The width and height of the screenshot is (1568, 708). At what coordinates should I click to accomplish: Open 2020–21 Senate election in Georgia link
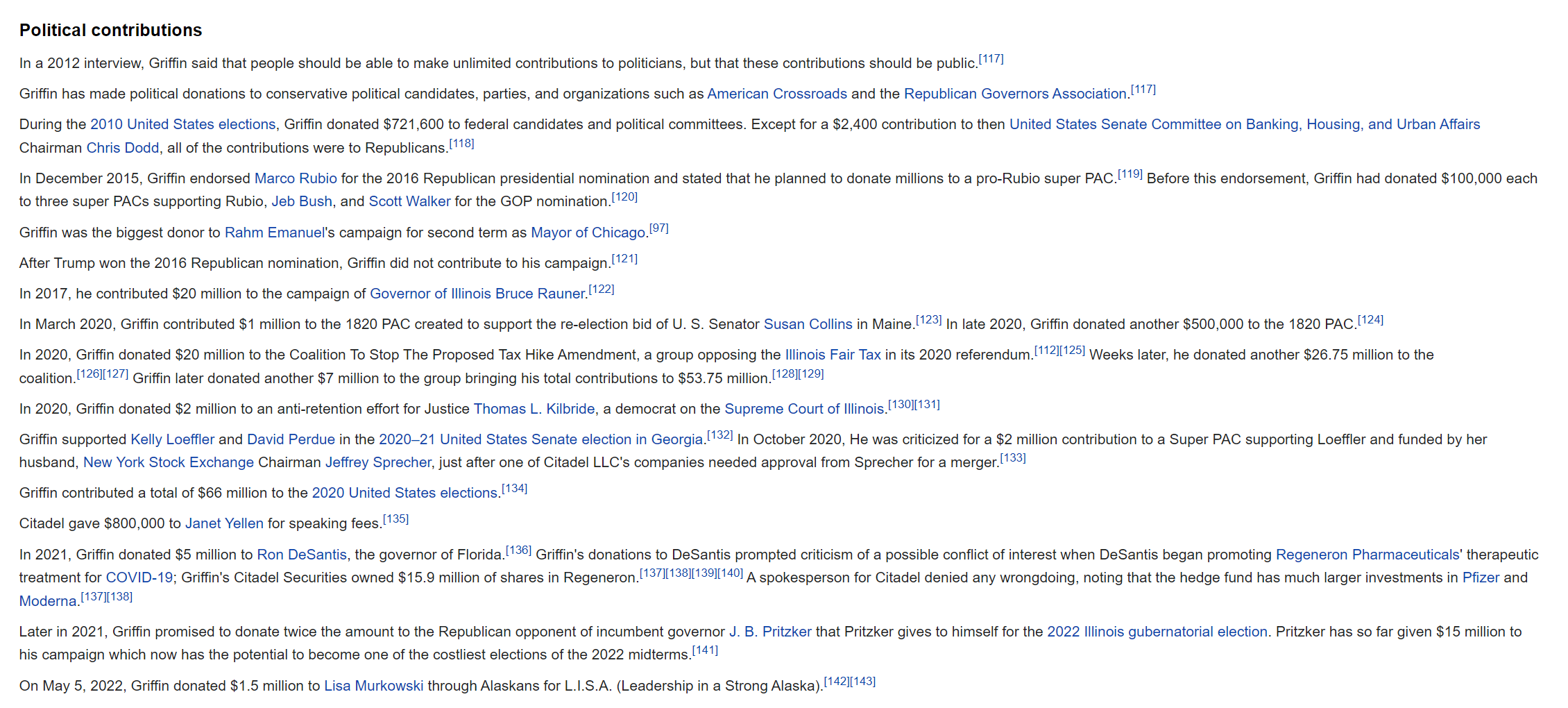541,439
